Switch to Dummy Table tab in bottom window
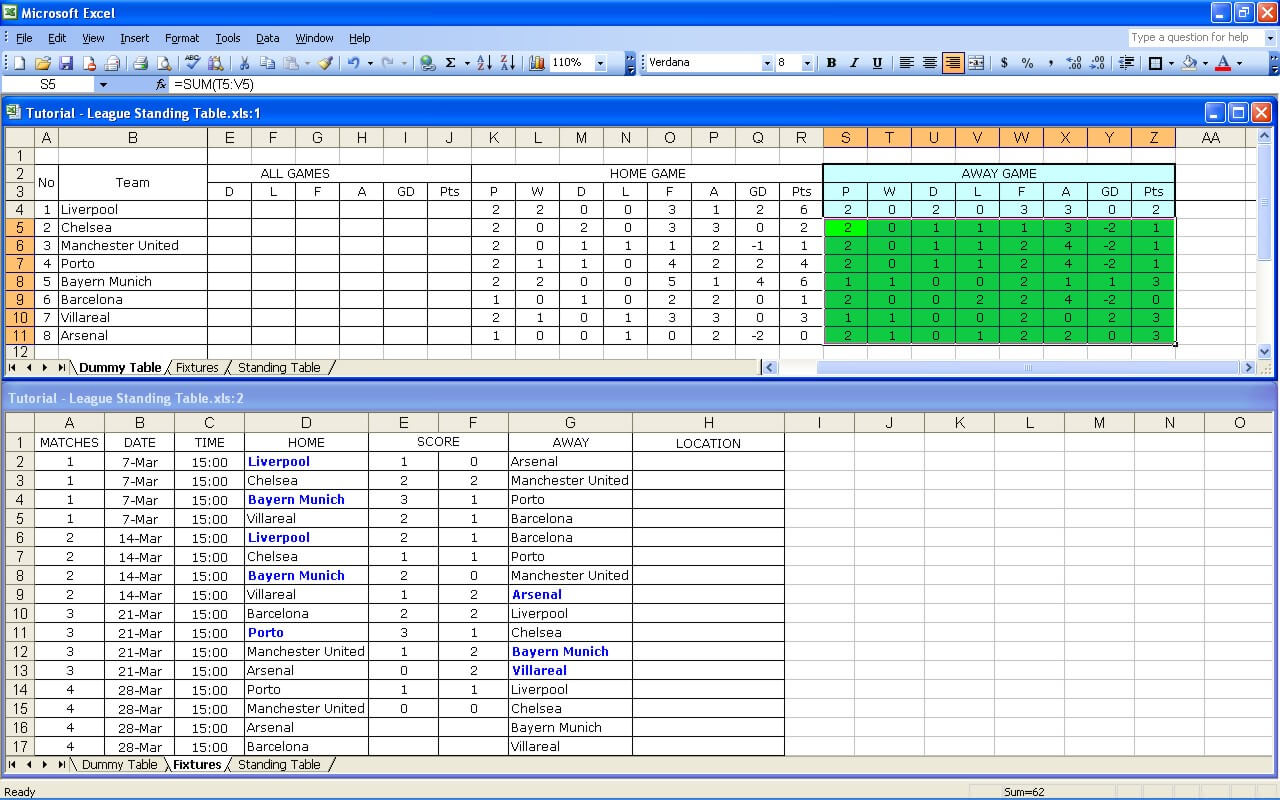 tap(119, 765)
